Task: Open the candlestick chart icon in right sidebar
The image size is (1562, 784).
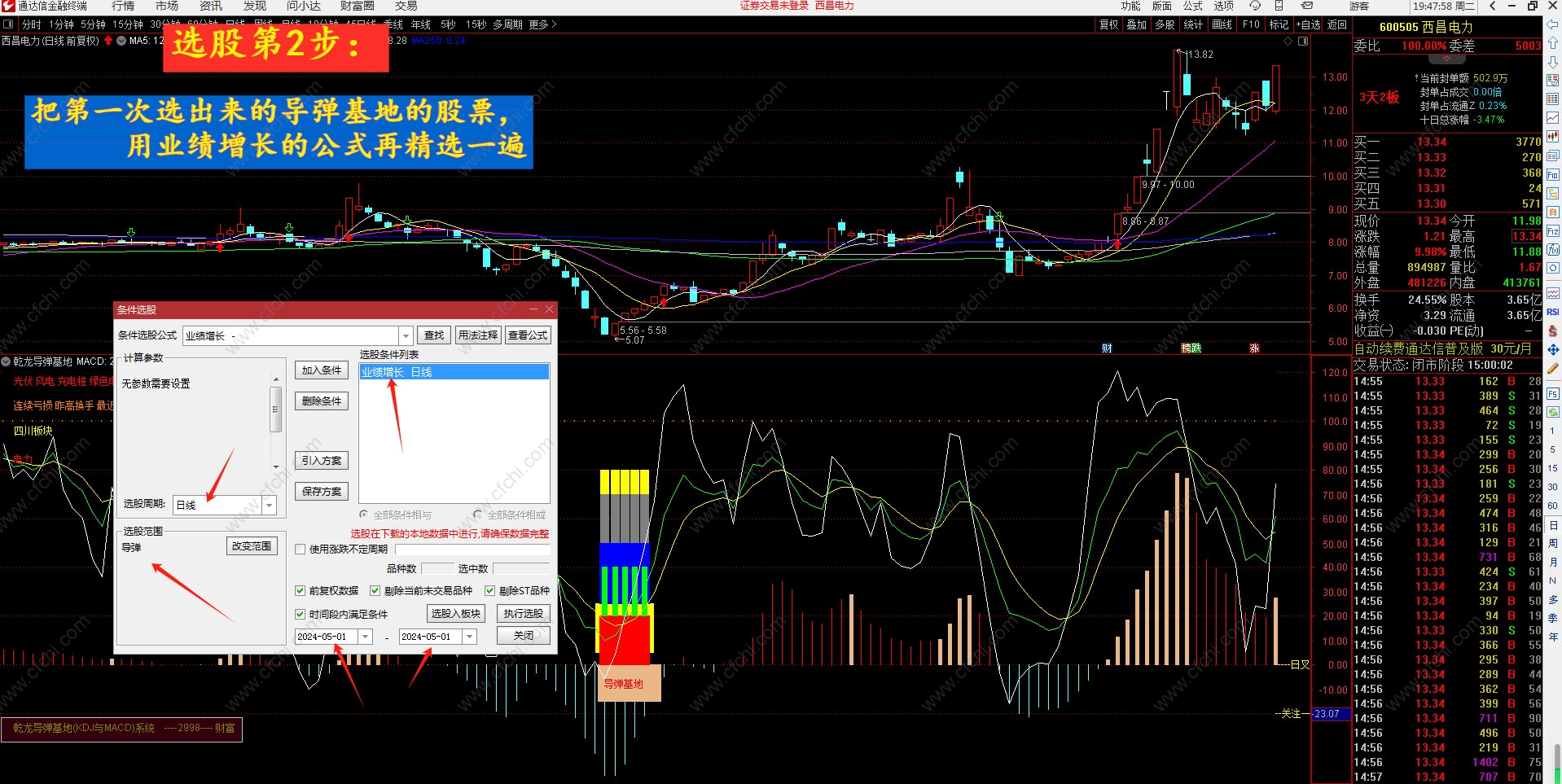Action: pos(1553,137)
